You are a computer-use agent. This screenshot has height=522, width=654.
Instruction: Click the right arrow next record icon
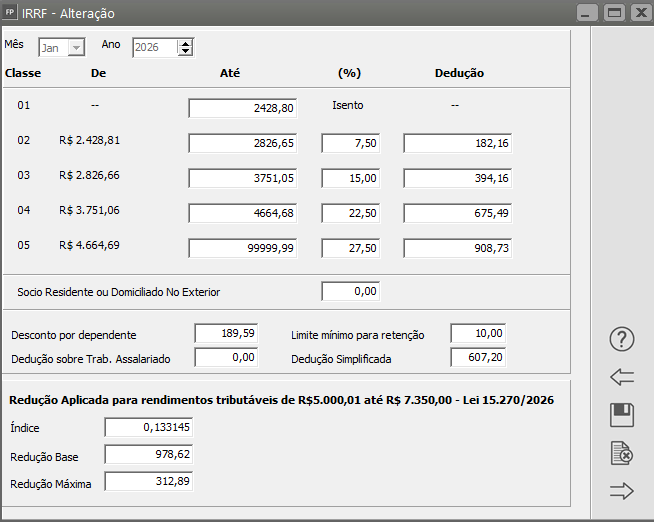point(622,490)
